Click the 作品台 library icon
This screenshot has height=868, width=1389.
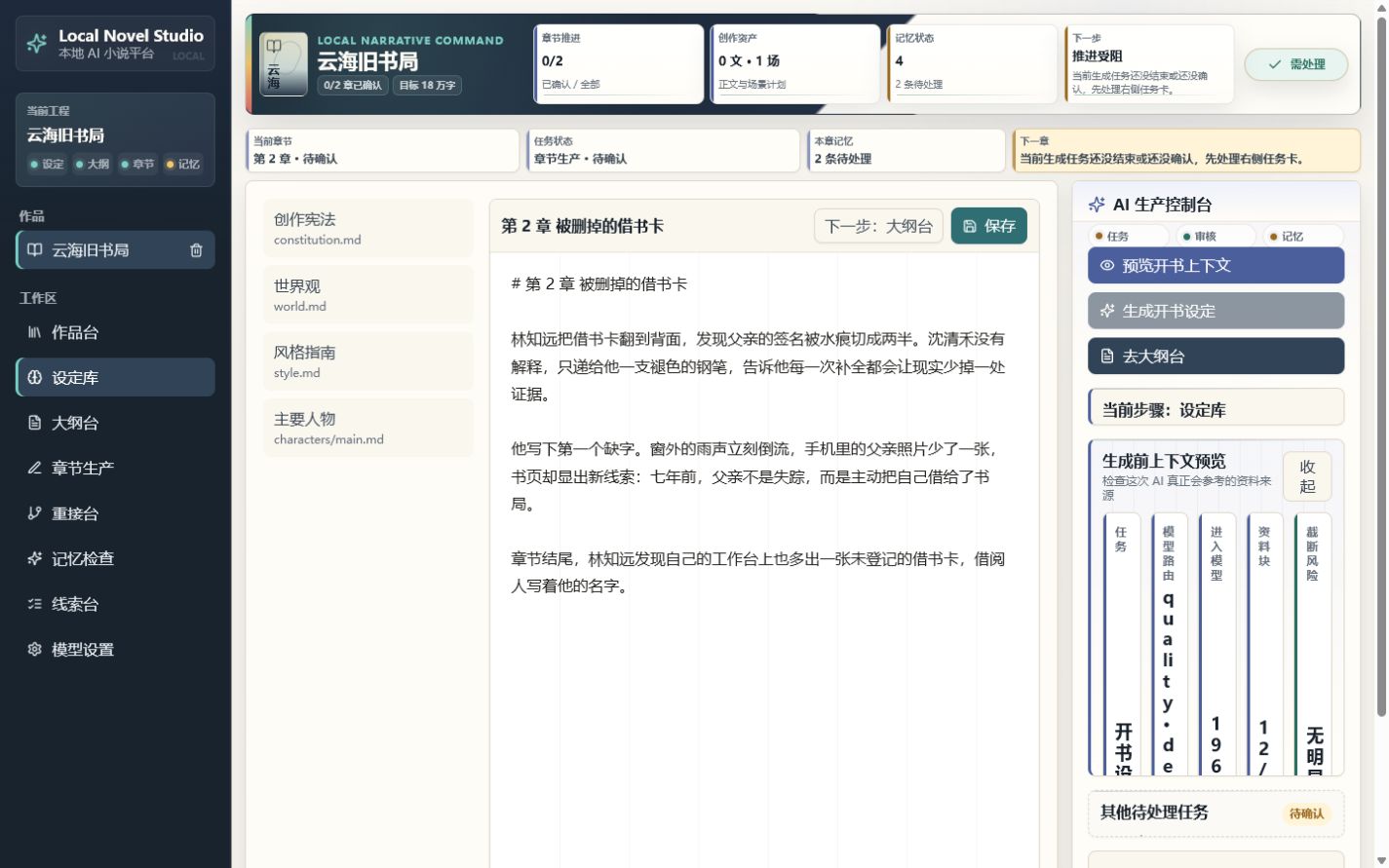(34, 332)
